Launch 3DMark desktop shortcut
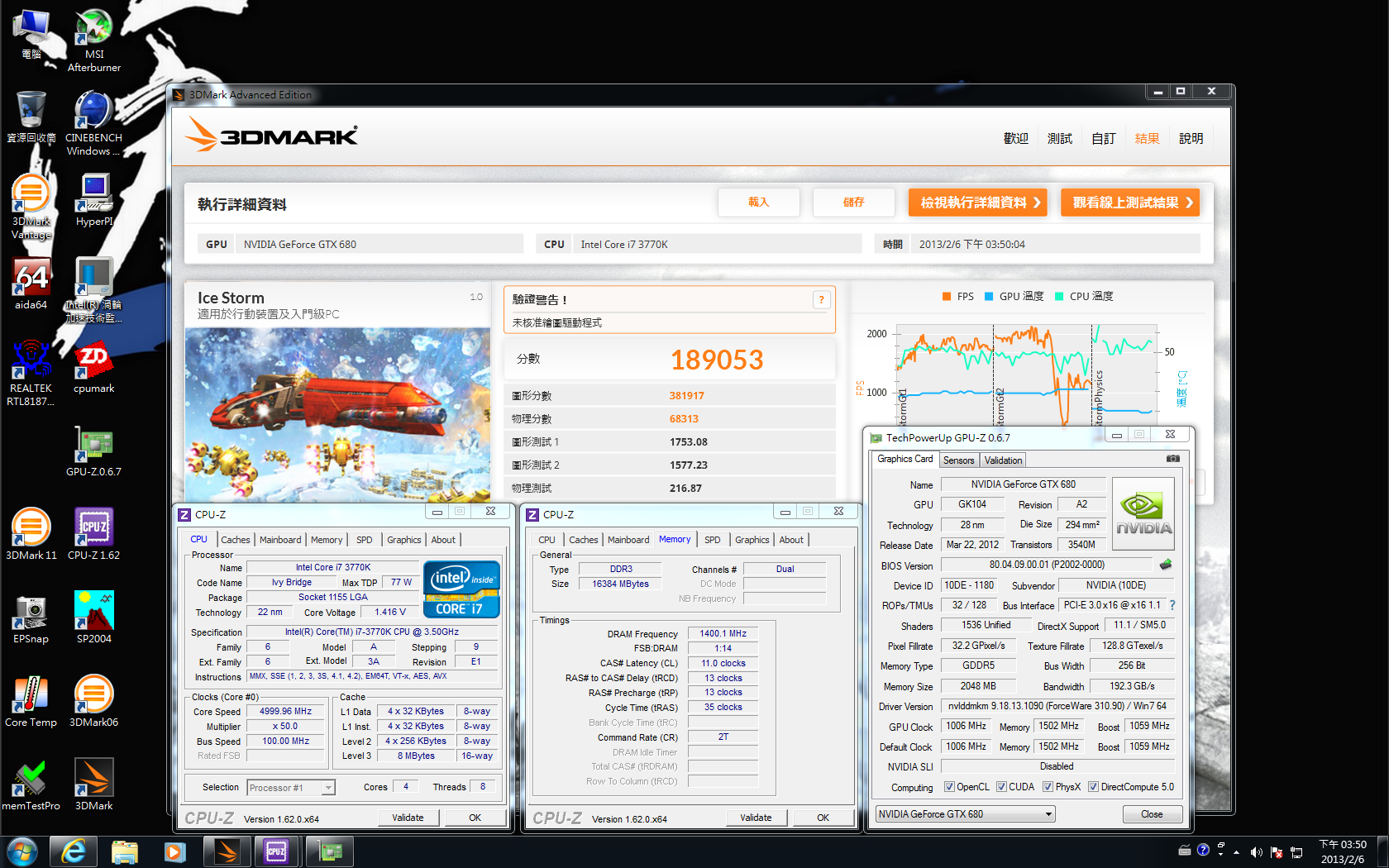Screen dimensions: 1389x868 point(94,785)
